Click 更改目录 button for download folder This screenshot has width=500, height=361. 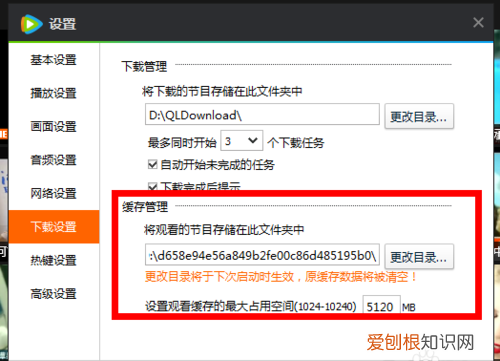419,116
